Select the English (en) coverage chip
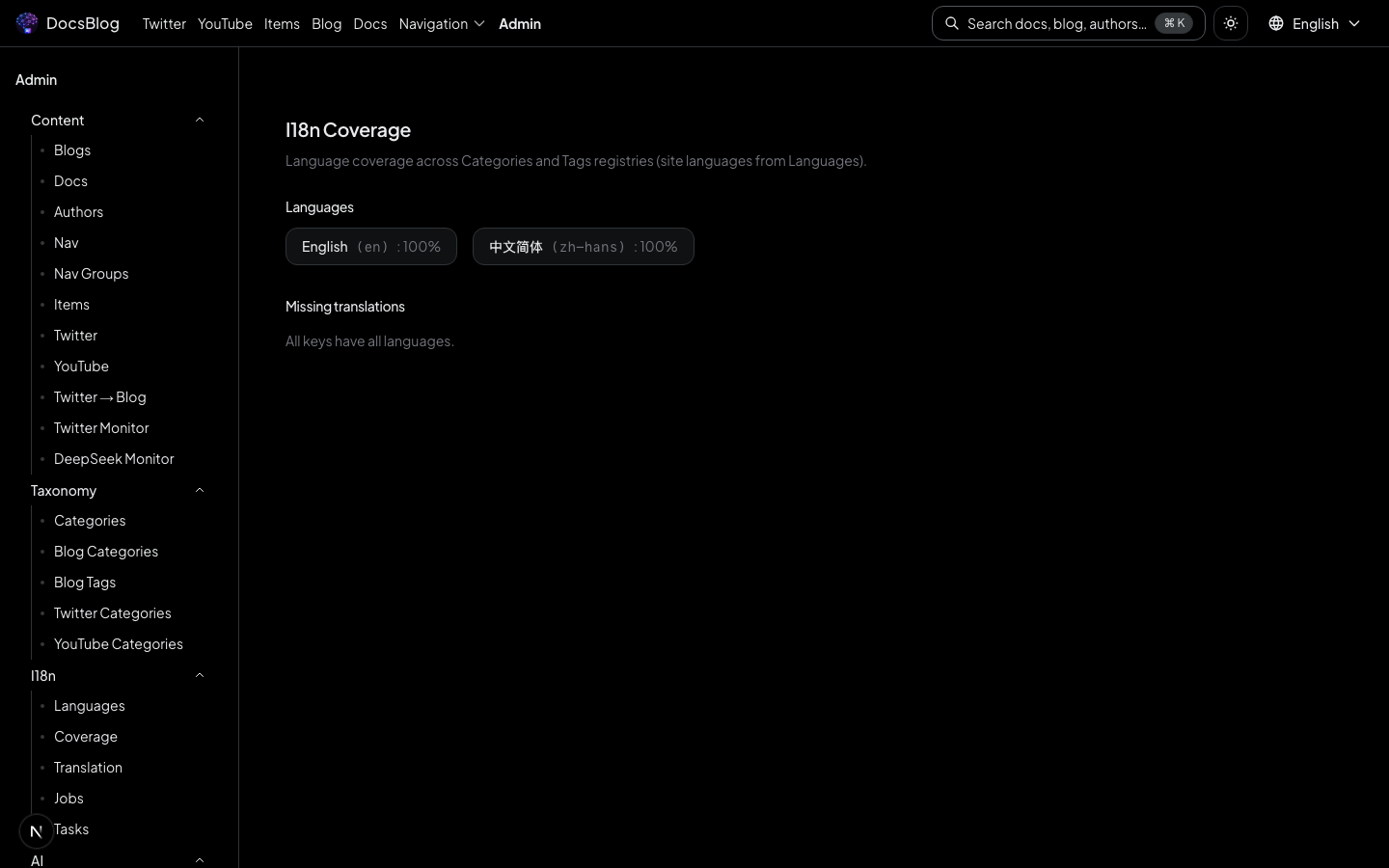1389x868 pixels. 370,247
